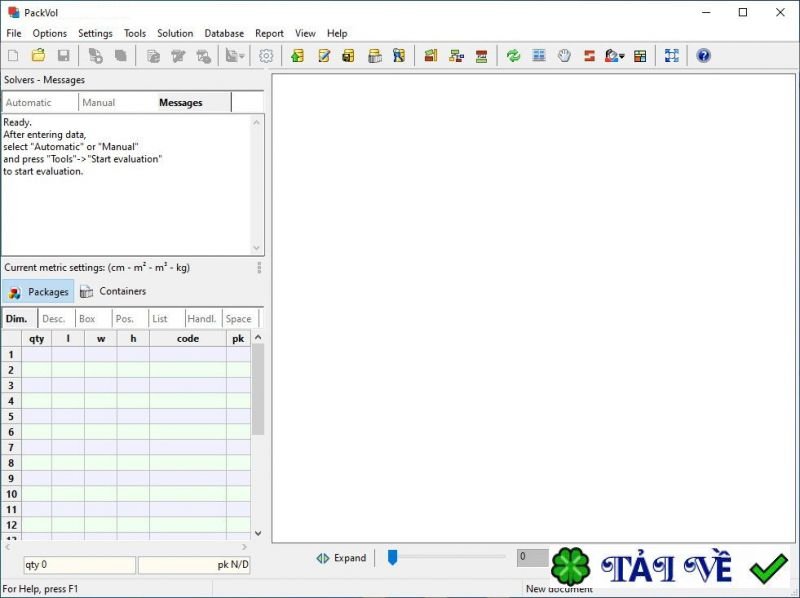Click the Expand control above the status bar
This screenshot has width=800, height=598.
(341, 557)
